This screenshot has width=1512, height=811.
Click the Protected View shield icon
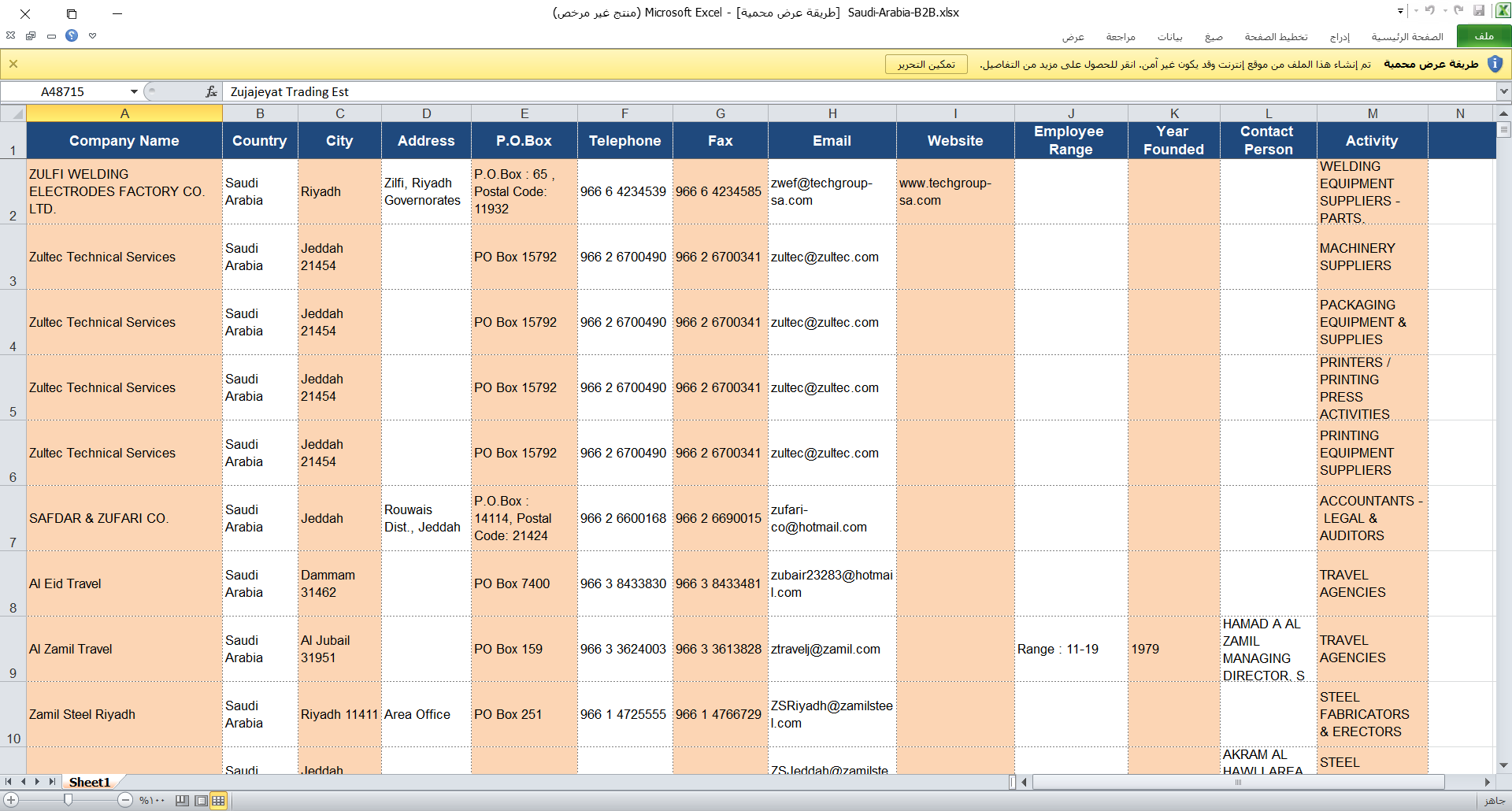(1495, 65)
